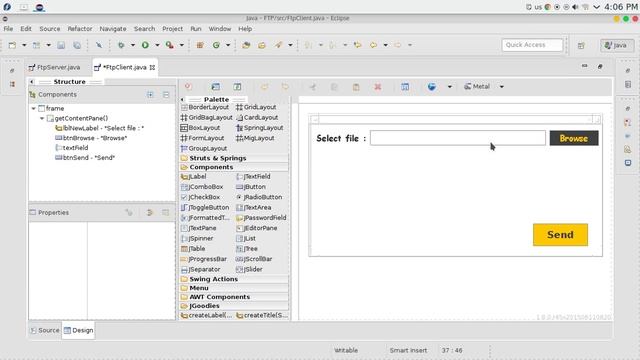Image resolution: width=640 pixels, height=360 pixels.
Task: Expand the AWT Components palette category
Action: click(x=234, y=297)
